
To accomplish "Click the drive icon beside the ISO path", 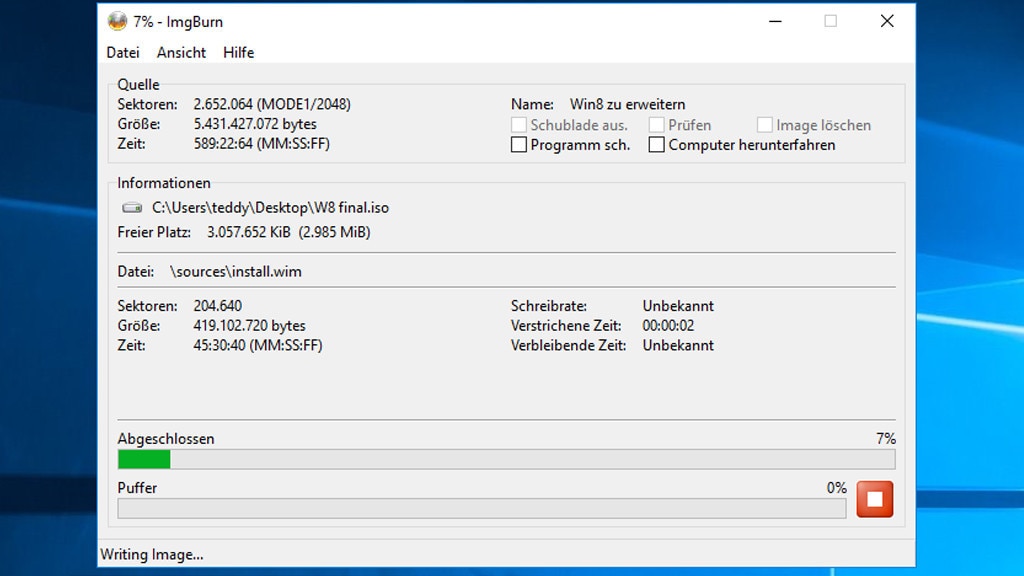I will pos(132,208).
